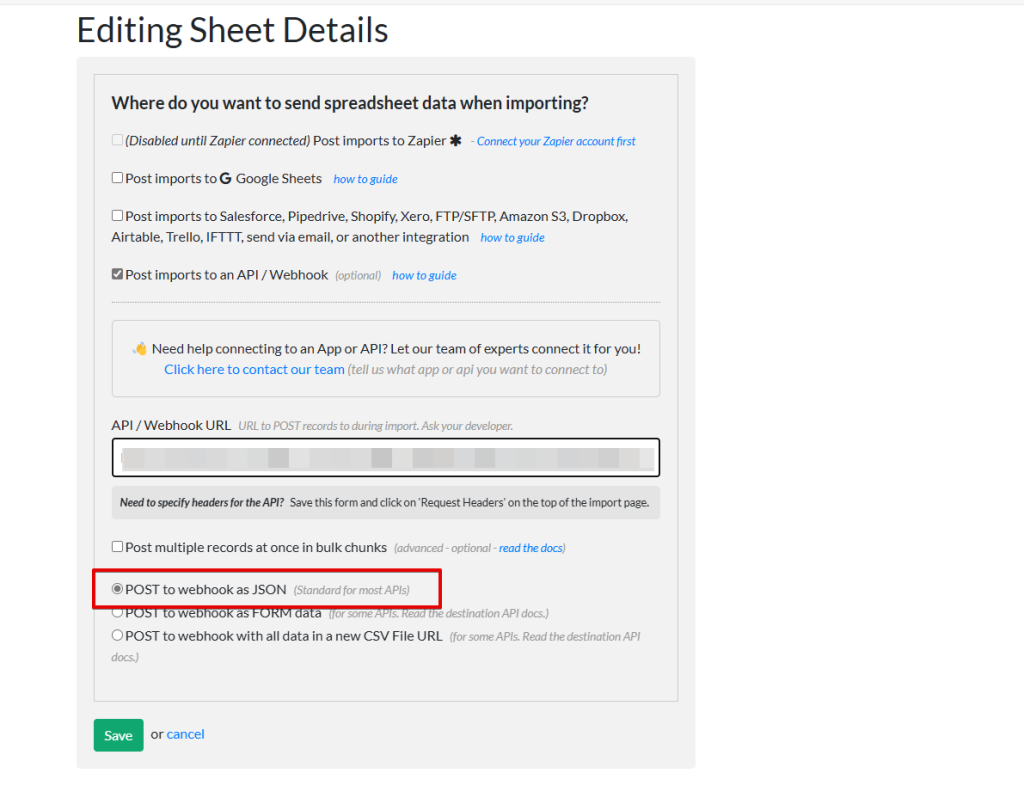Click the cancel link beside Save
The width and height of the screenshot is (1024, 798).
pyautogui.click(x=185, y=734)
